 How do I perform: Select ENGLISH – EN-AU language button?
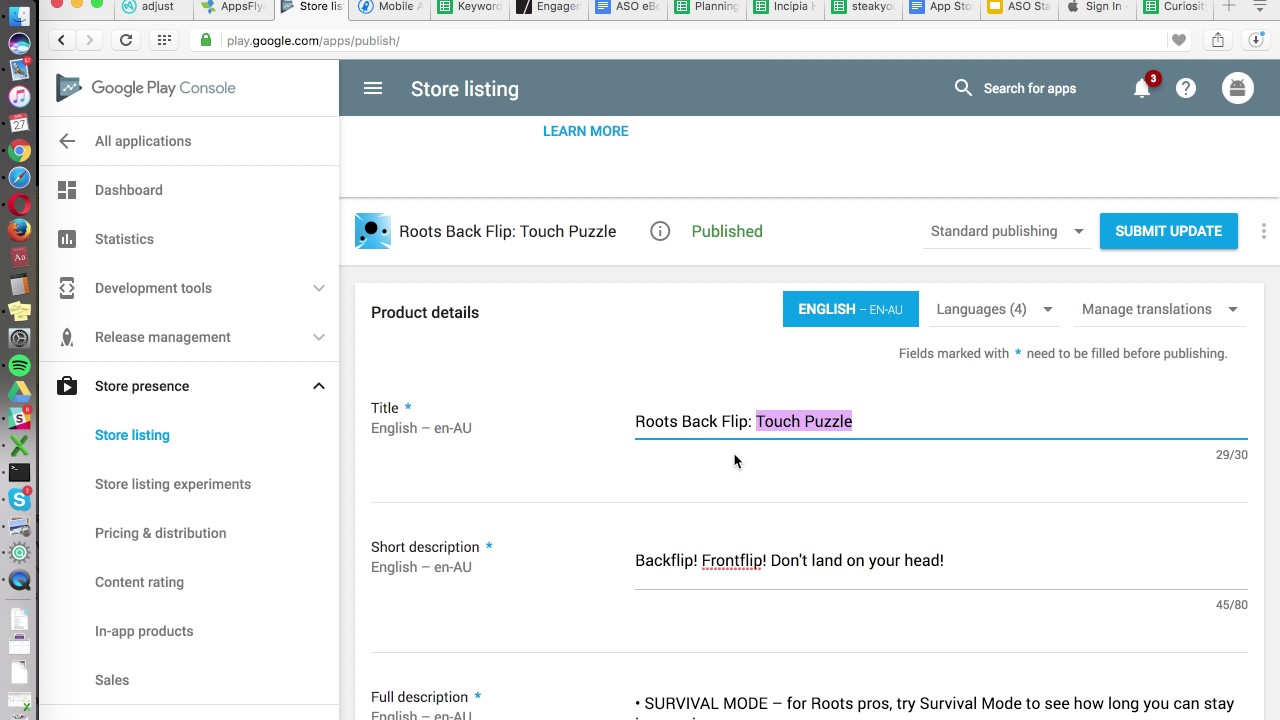[x=850, y=309]
